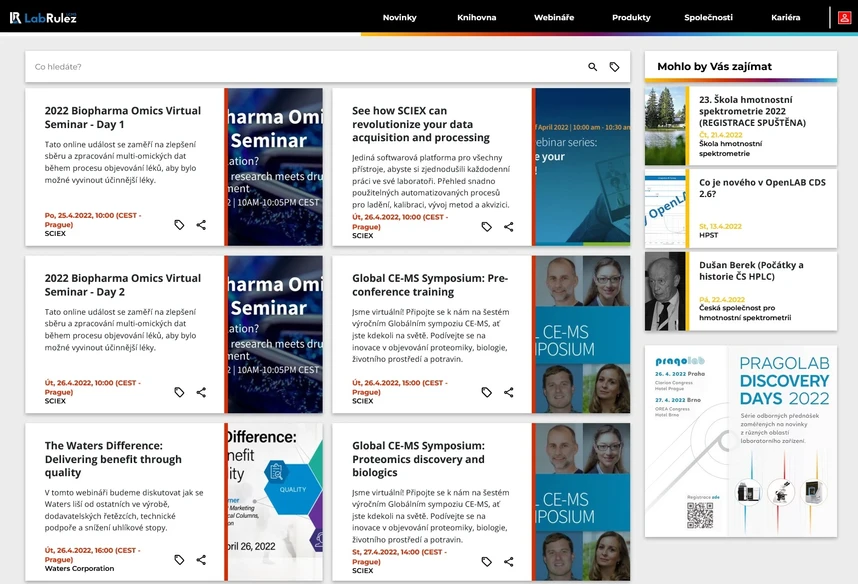Click 'HPST' label under OpenLAB item

click(708, 235)
